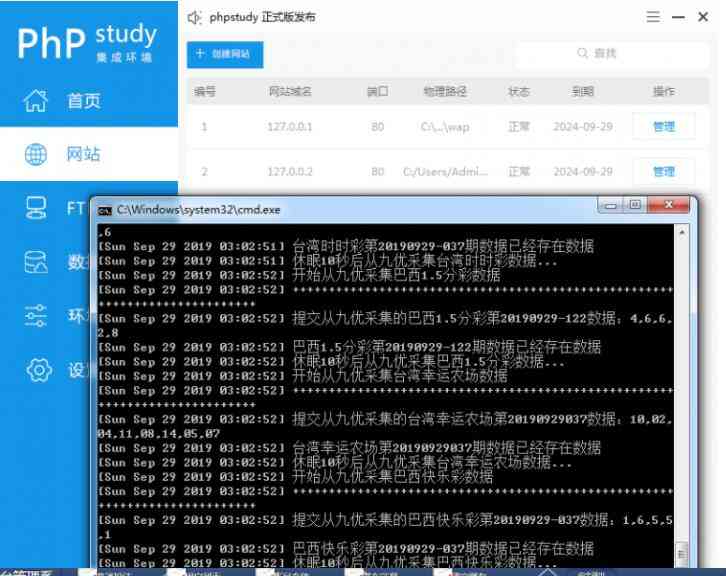Image resolution: width=726 pixels, height=576 pixels.
Task: Minimize the phpstudy window
Action: [678, 17]
